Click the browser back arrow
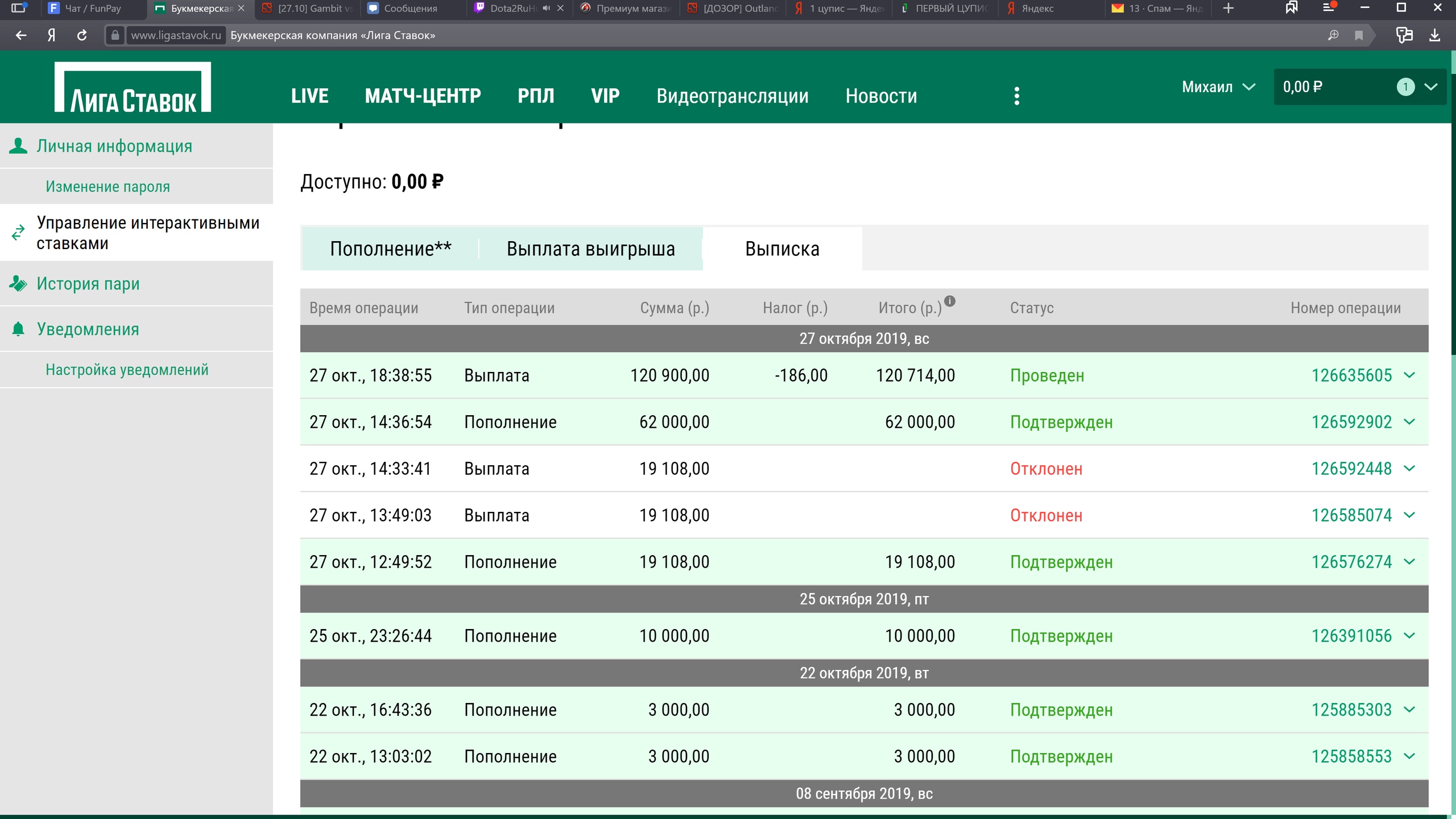Viewport: 1456px width, 819px height. (x=21, y=35)
